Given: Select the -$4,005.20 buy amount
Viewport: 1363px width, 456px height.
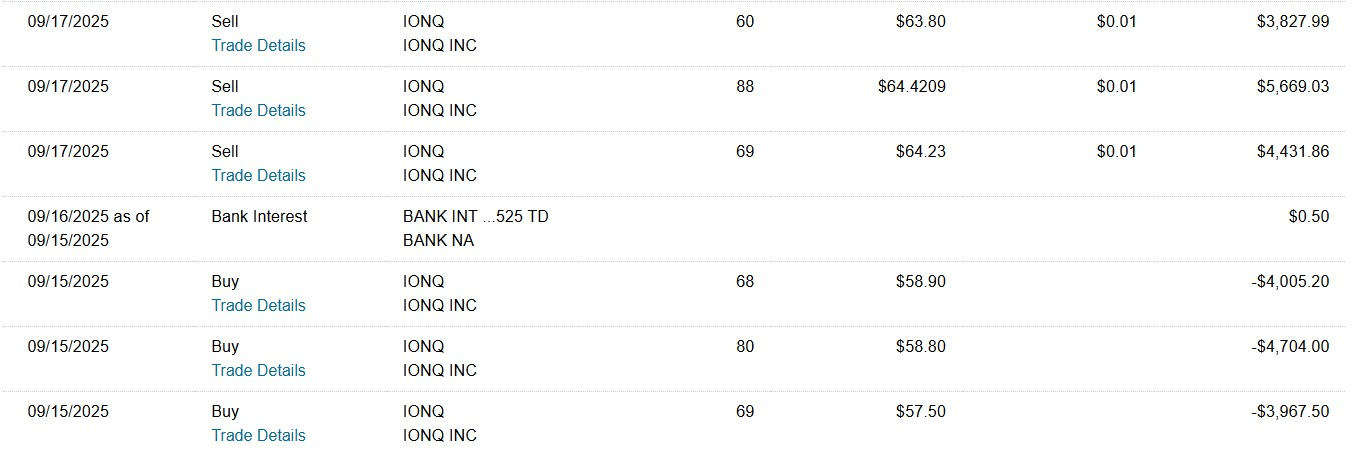Looking at the screenshot, I should click(x=1290, y=281).
